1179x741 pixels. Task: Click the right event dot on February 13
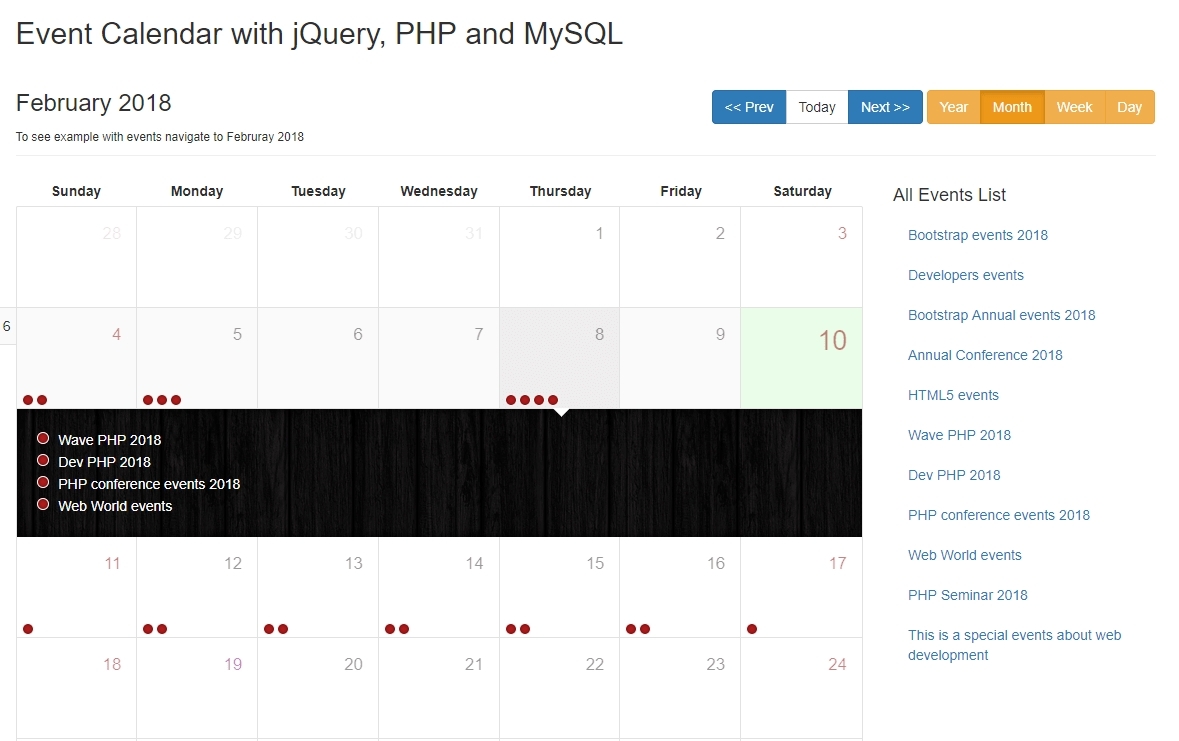click(x=283, y=629)
